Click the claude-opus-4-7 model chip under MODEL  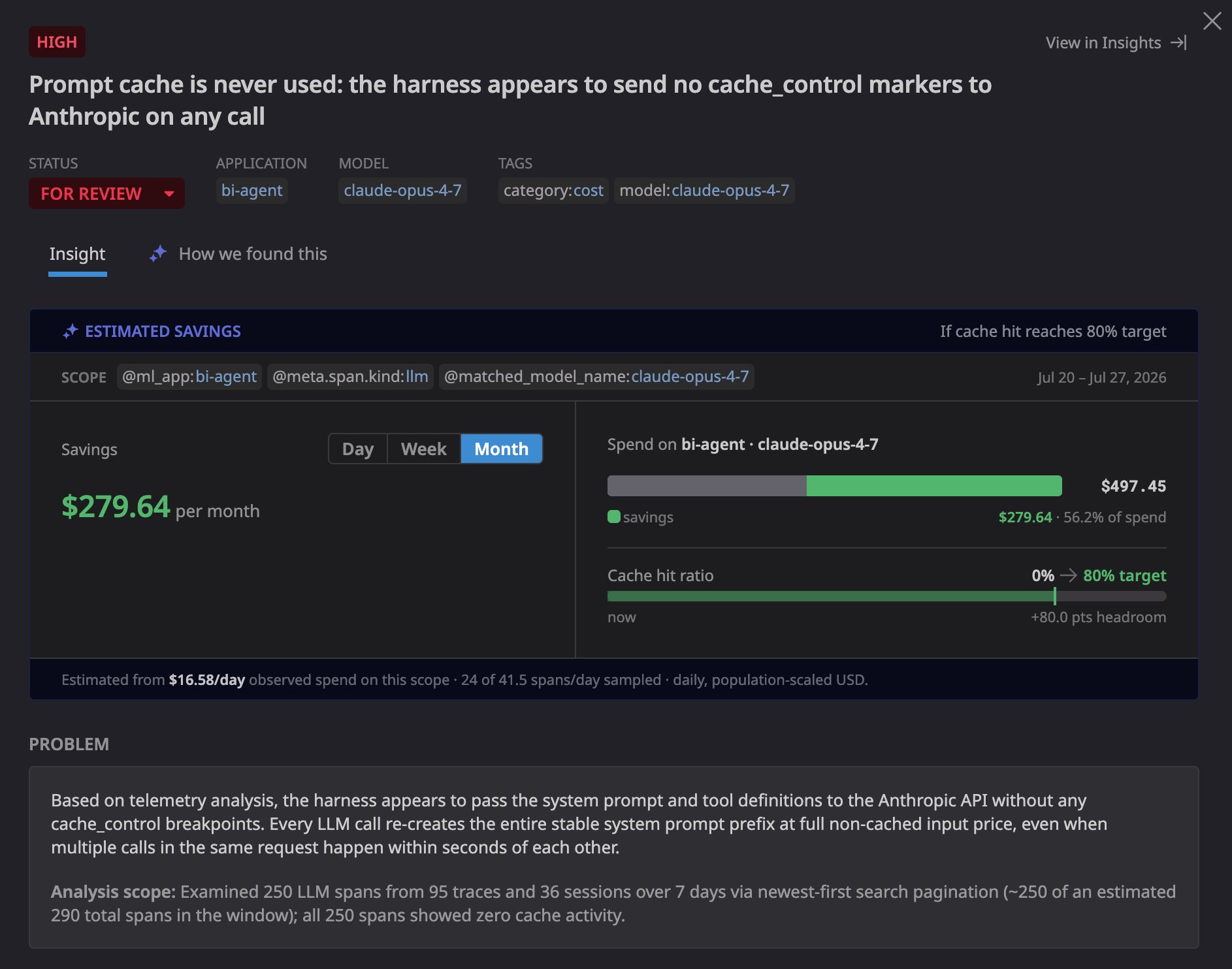(x=402, y=191)
